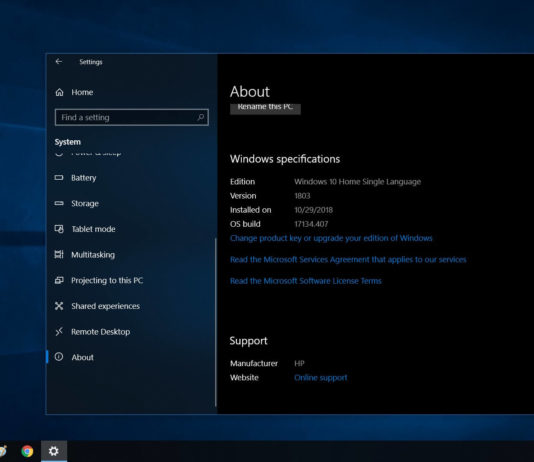Focus the Find a setting search box
The width and height of the screenshot is (534, 462).
131,117
